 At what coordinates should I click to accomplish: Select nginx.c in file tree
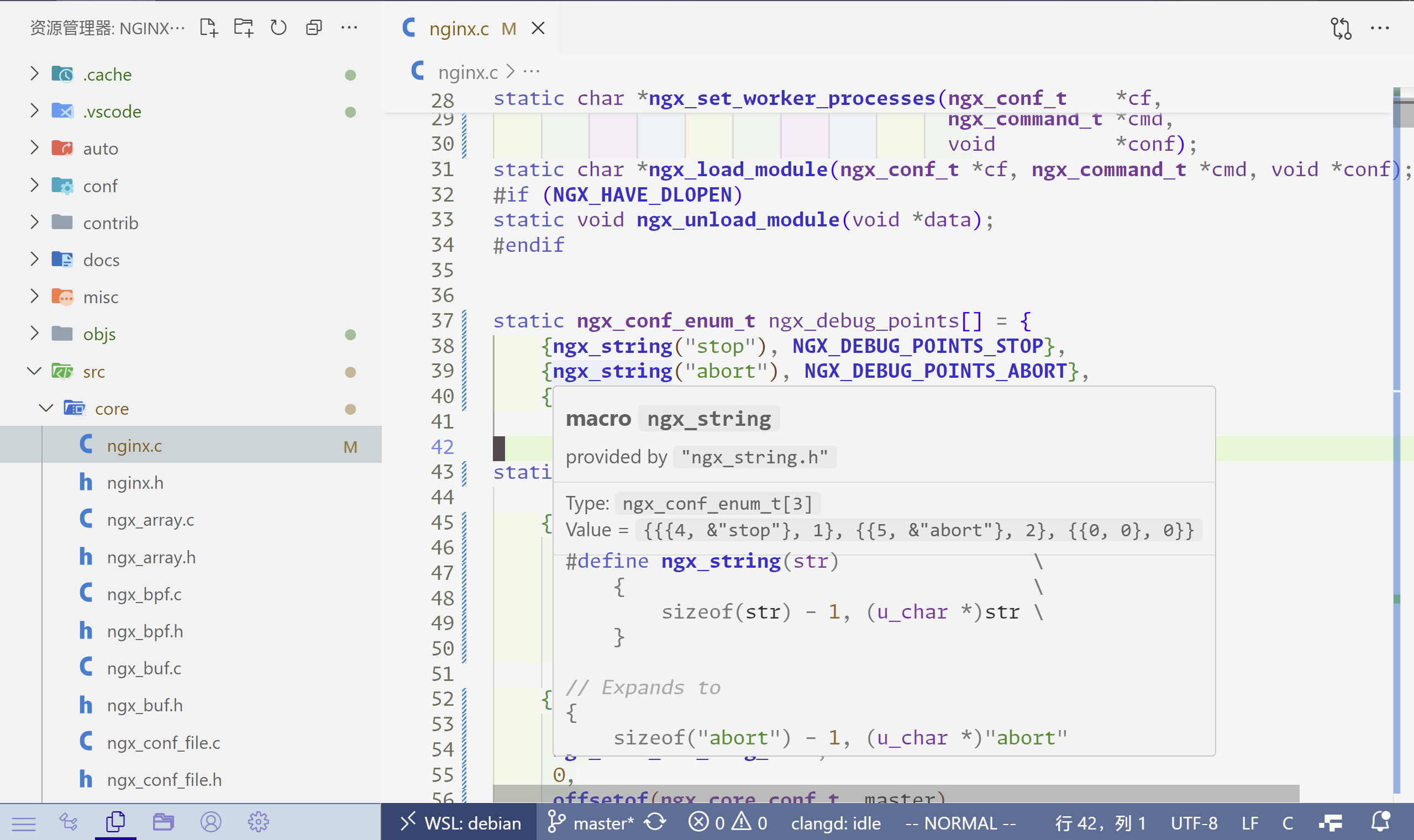tap(191, 445)
